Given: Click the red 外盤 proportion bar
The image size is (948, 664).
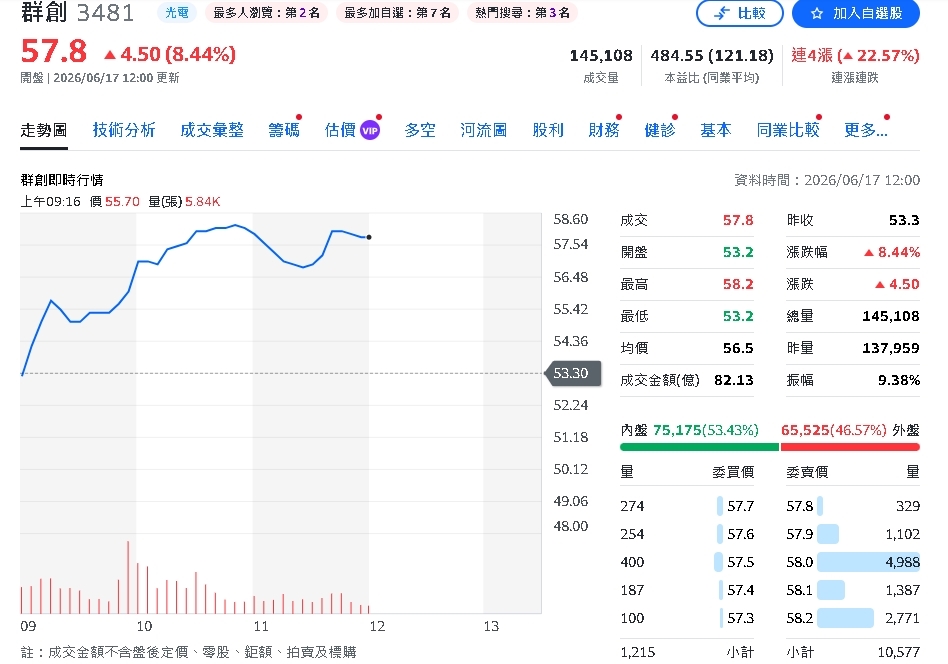Looking at the screenshot, I should 850,447.
